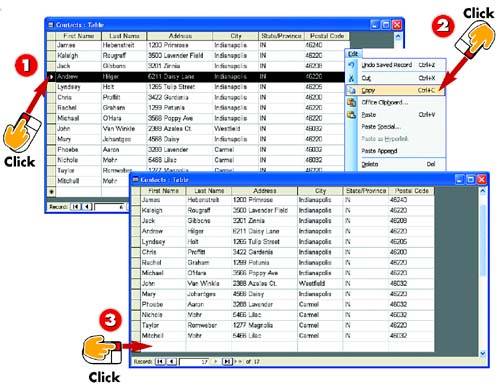The width and height of the screenshot is (500, 388).
Task: Click scroll up arrow in front window
Action: (x=483, y=191)
